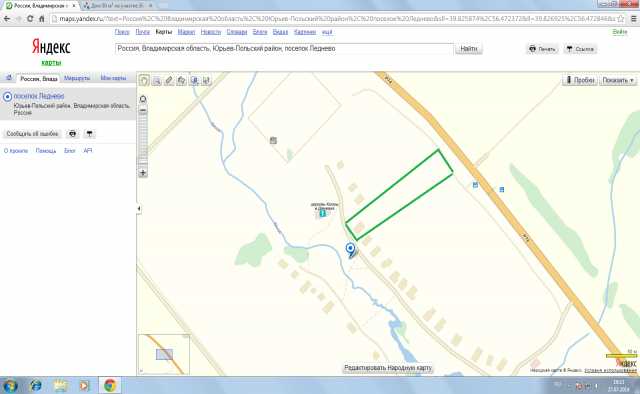The width and height of the screenshot is (640, 394).
Task: Select the ruler distance measuring tool
Action: click(x=169, y=80)
